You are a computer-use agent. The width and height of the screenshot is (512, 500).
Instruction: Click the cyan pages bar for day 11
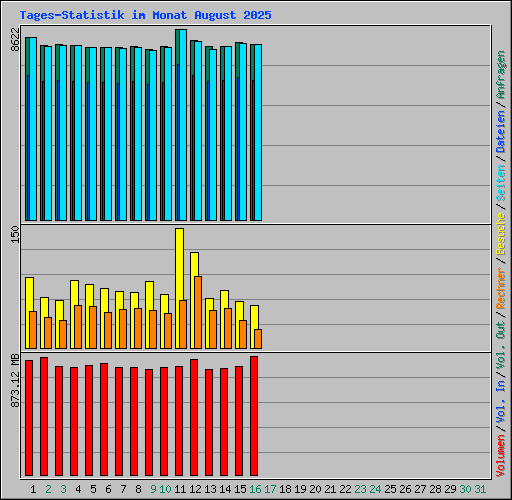tap(183, 125)
